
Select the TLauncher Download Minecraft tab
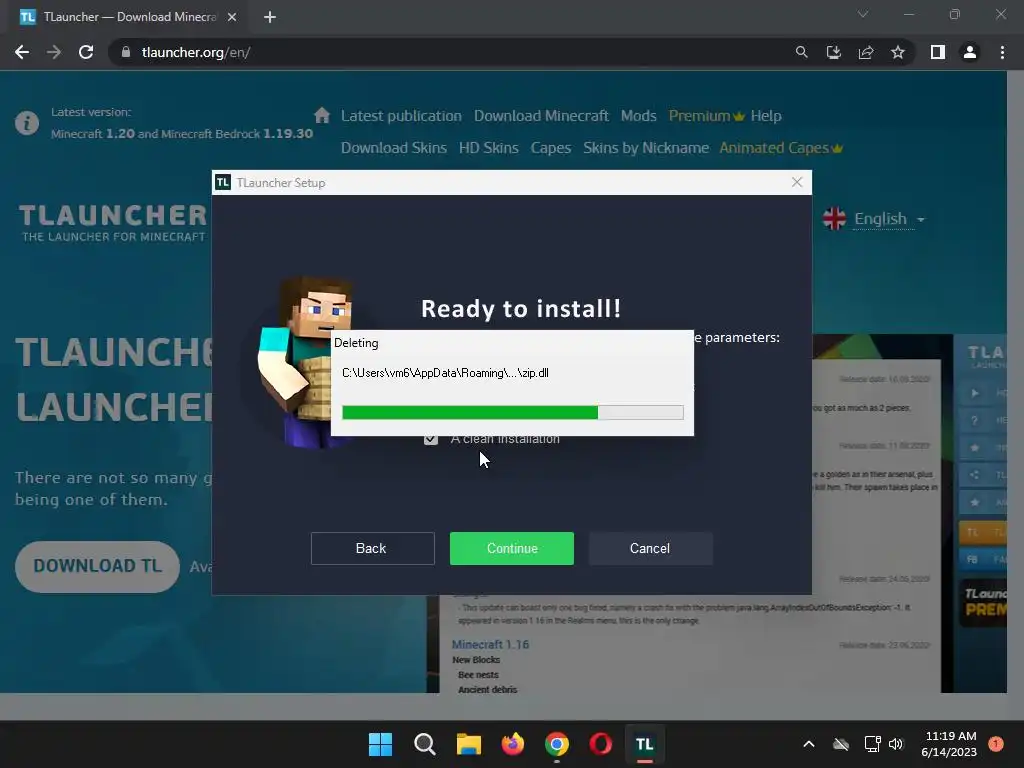pos(129,17)
